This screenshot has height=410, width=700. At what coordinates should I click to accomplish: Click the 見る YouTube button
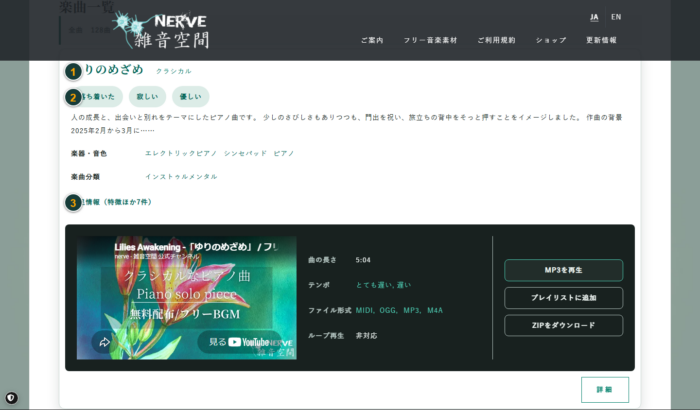(x=240, y=342)
